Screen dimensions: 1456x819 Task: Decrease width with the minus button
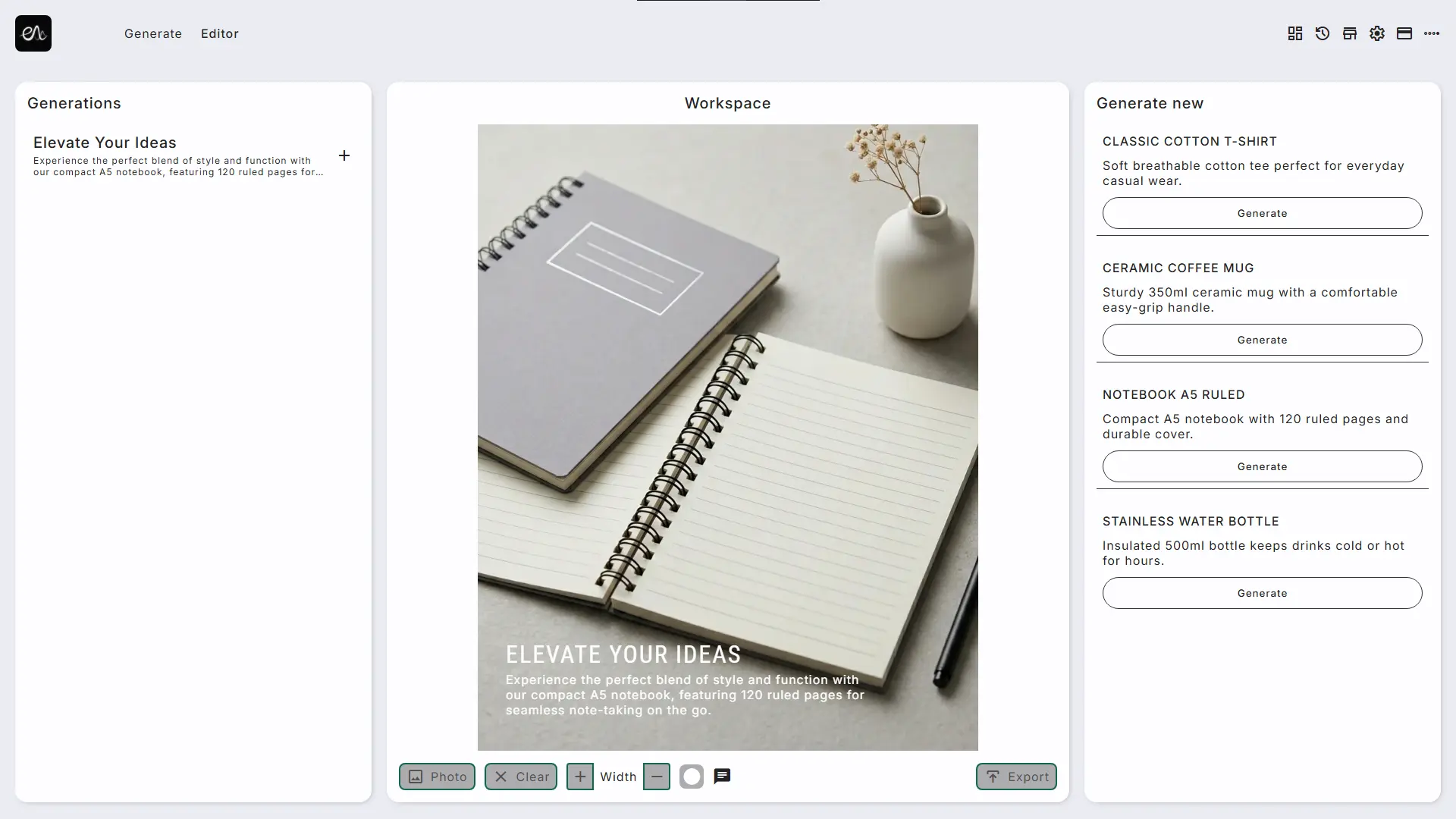pos(657,777)
